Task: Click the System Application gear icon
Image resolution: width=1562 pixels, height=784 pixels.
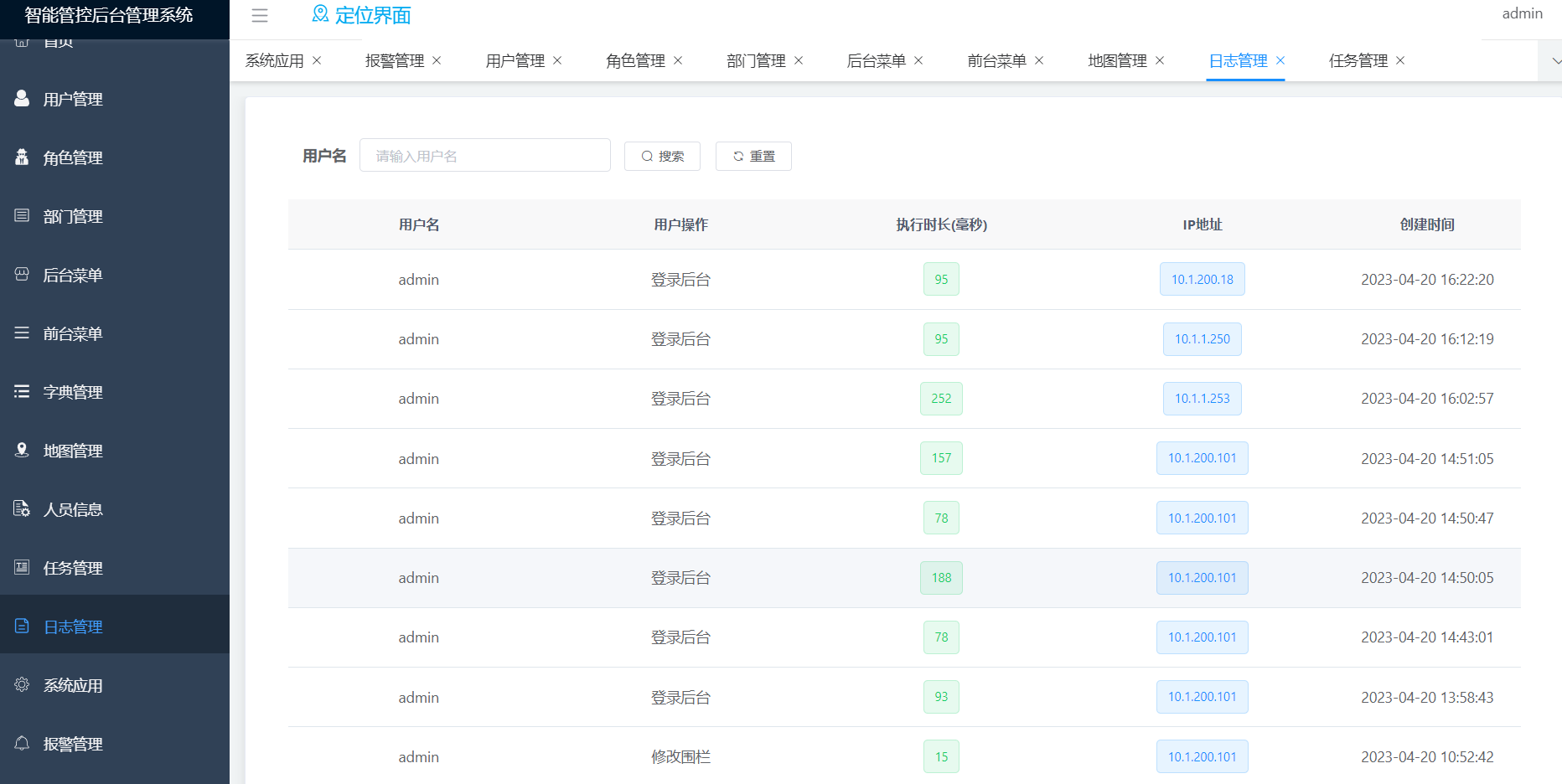Action: (22, 685)
